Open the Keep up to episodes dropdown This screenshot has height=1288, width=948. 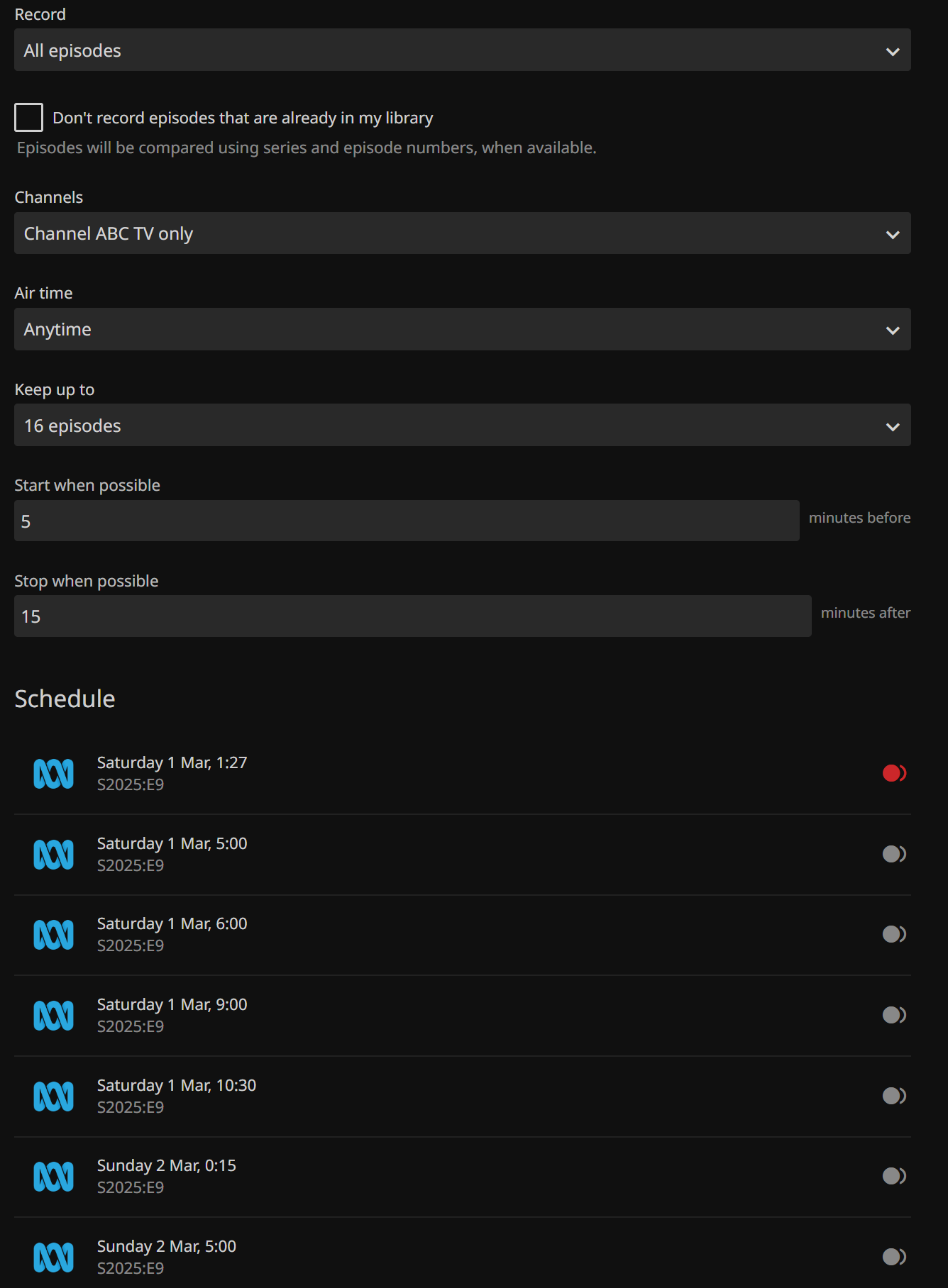tap(462, 426)
